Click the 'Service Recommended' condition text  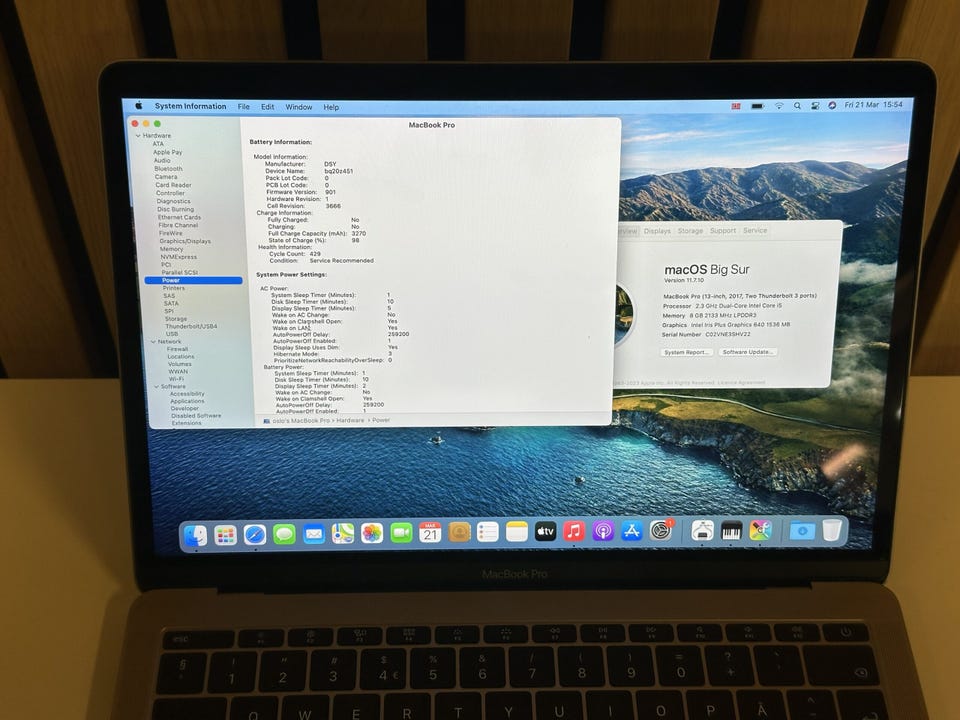(x=342, y=261)
